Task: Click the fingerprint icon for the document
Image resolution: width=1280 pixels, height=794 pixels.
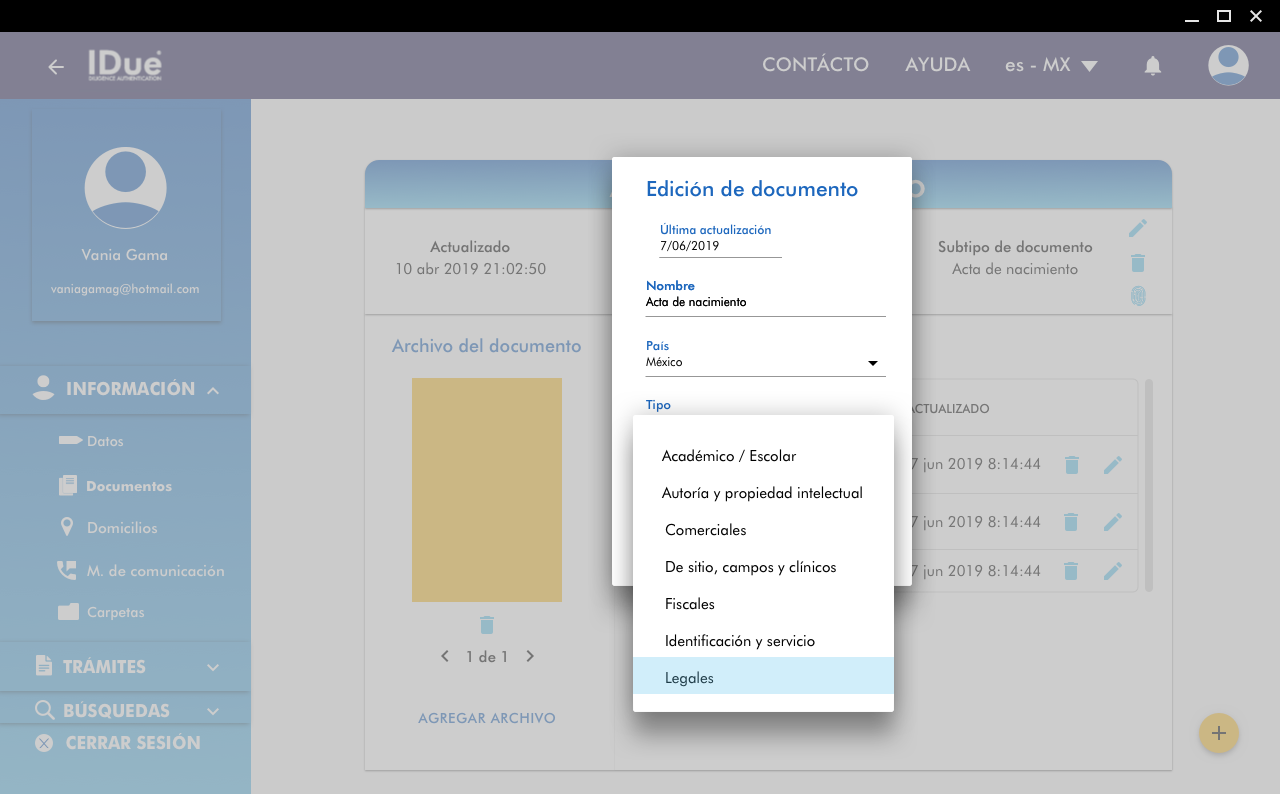Action: 1137,296
